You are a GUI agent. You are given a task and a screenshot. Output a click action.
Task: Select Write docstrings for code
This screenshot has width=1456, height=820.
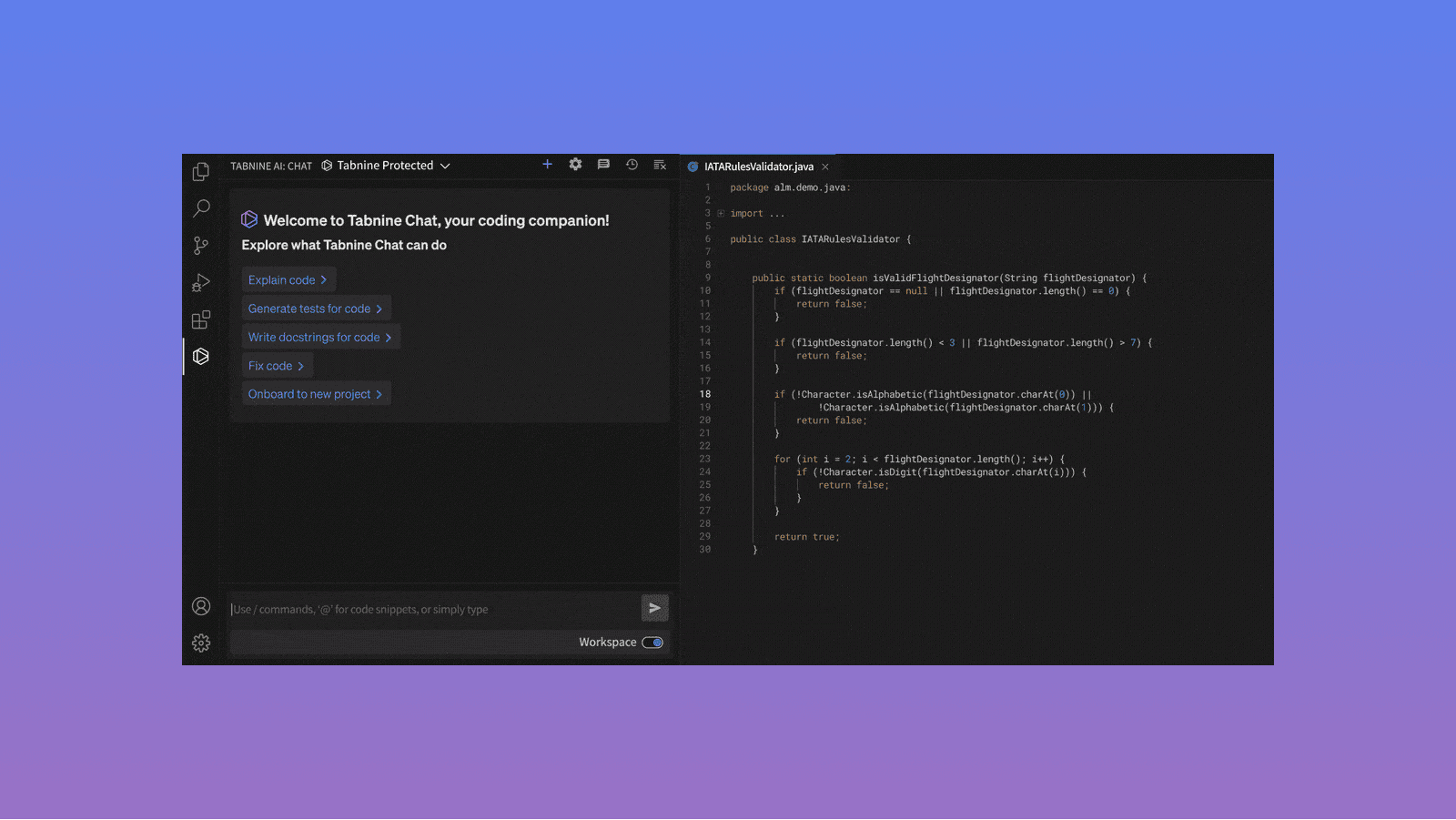pyautogui.click(x=320, y=337)
